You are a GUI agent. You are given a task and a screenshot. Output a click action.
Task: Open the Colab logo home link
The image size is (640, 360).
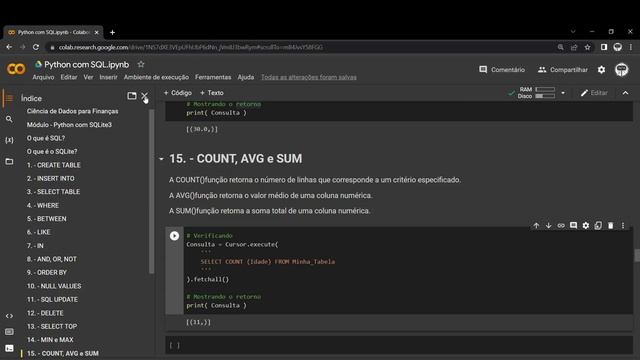[16, 69]
